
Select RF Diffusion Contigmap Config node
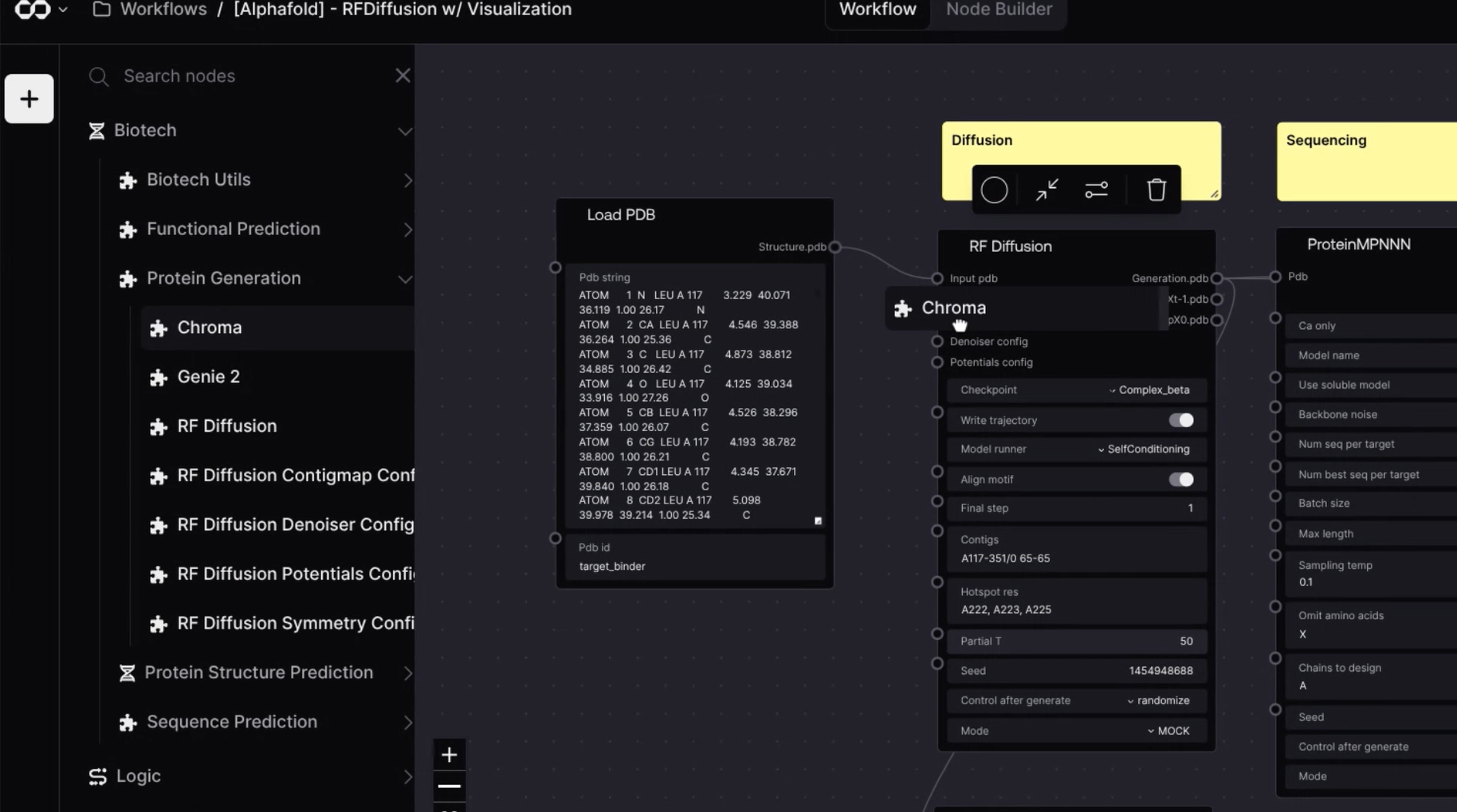tap(277, 476)
